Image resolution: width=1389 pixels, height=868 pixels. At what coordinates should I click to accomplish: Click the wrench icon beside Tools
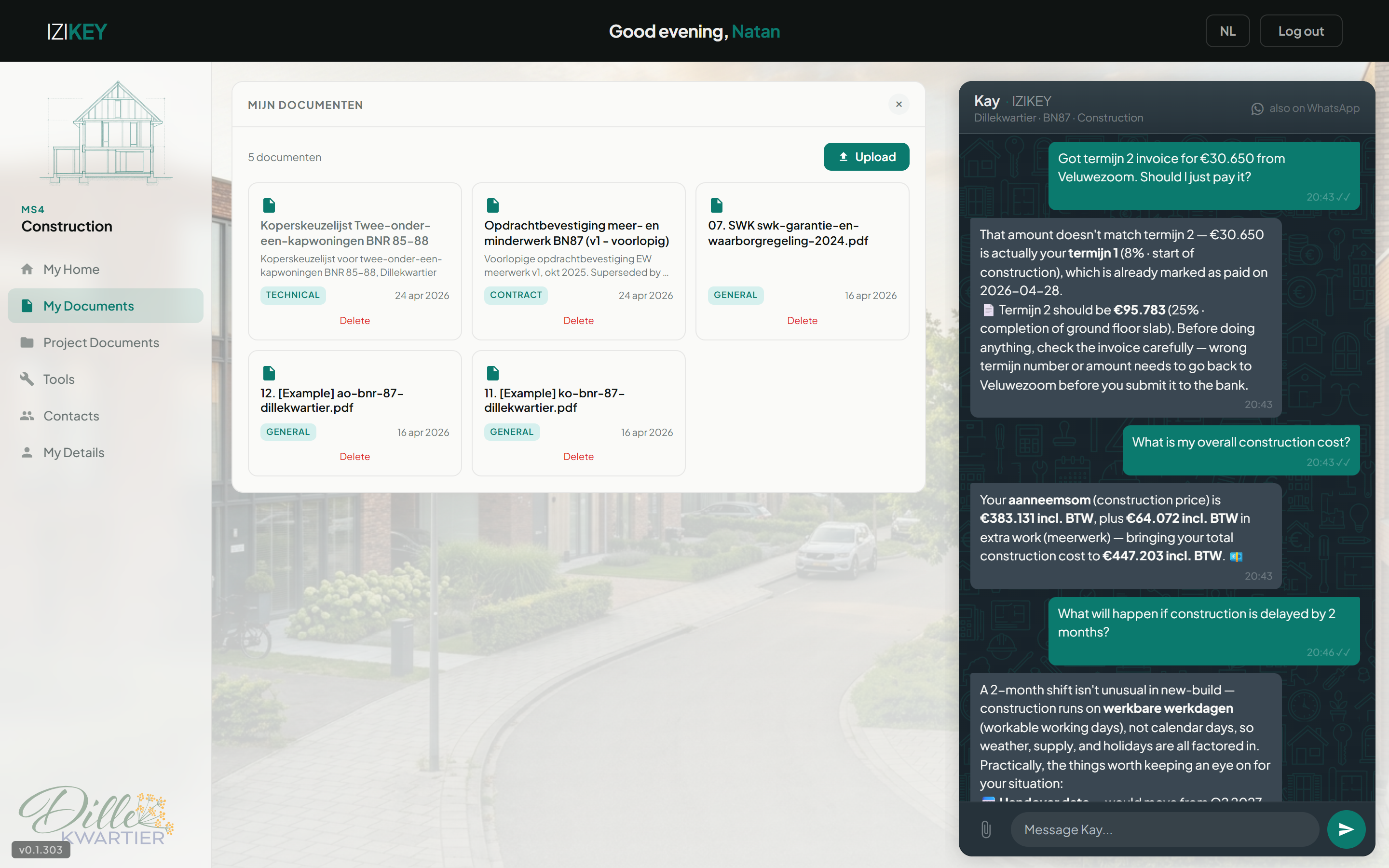[x=27, y=379]
